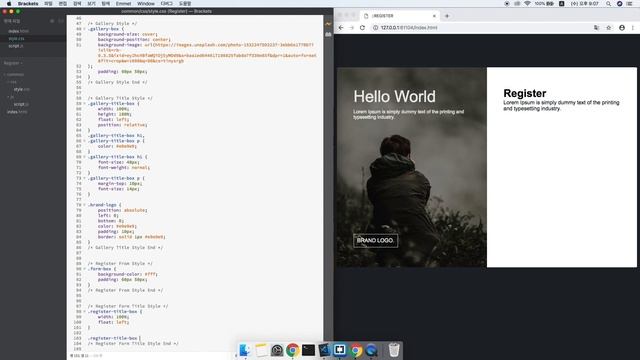Bookmark this page with the star icon
The image size is (640, 360).
609,28
